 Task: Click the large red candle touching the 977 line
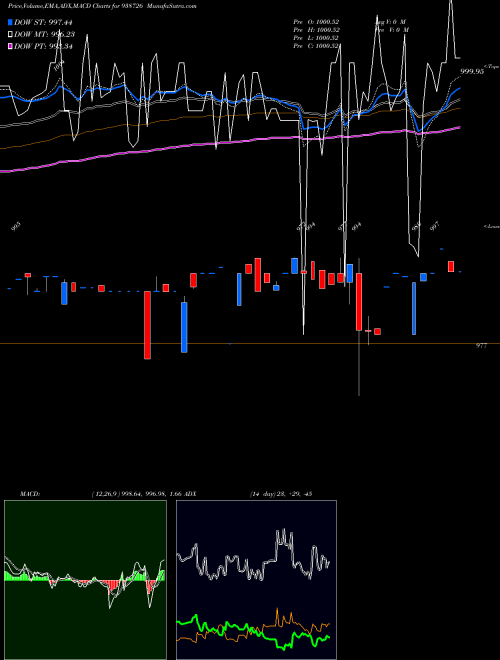147,325
